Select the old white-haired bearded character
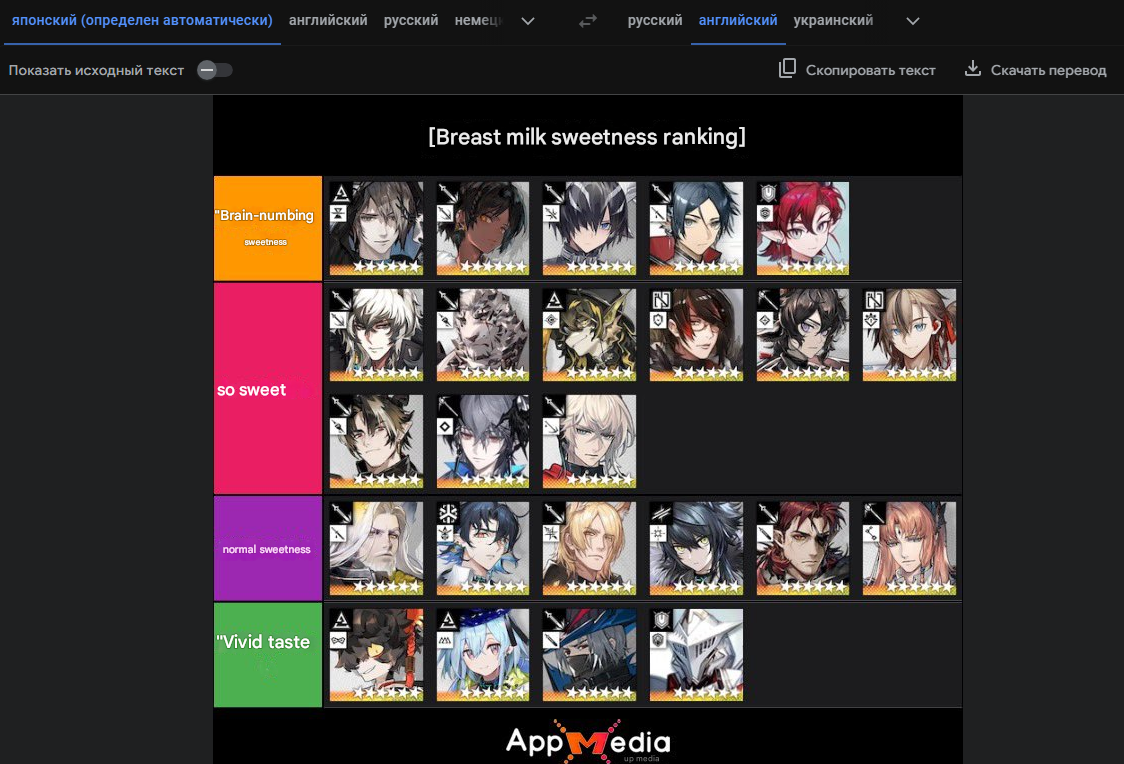This screenshot has width=1124, height=764. (x=376, y=548)
